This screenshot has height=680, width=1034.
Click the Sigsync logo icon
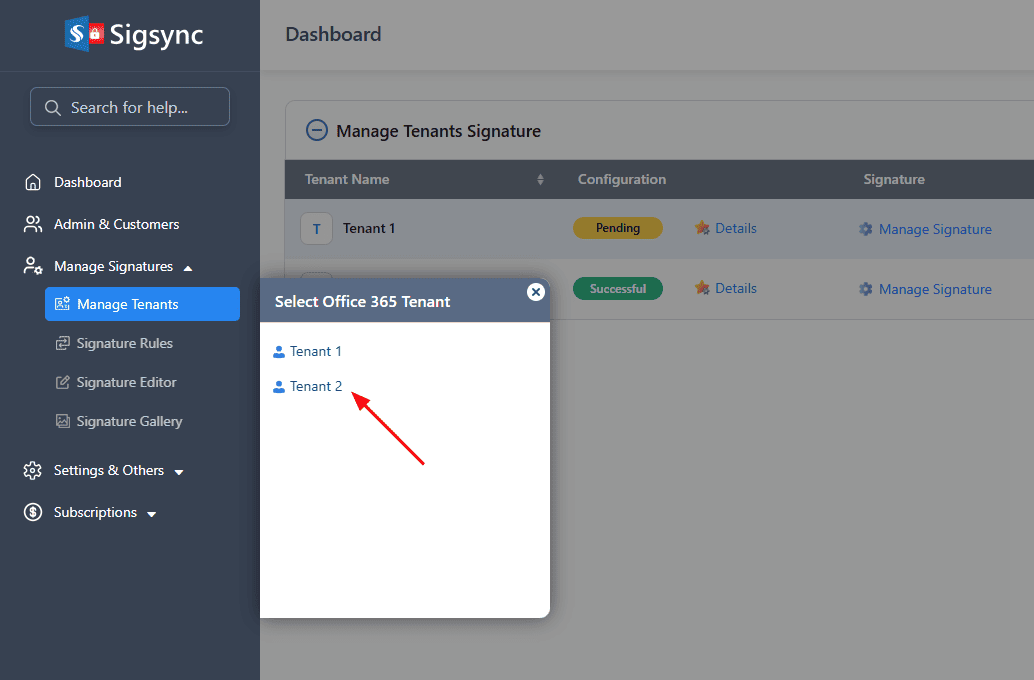click(85, 34)
